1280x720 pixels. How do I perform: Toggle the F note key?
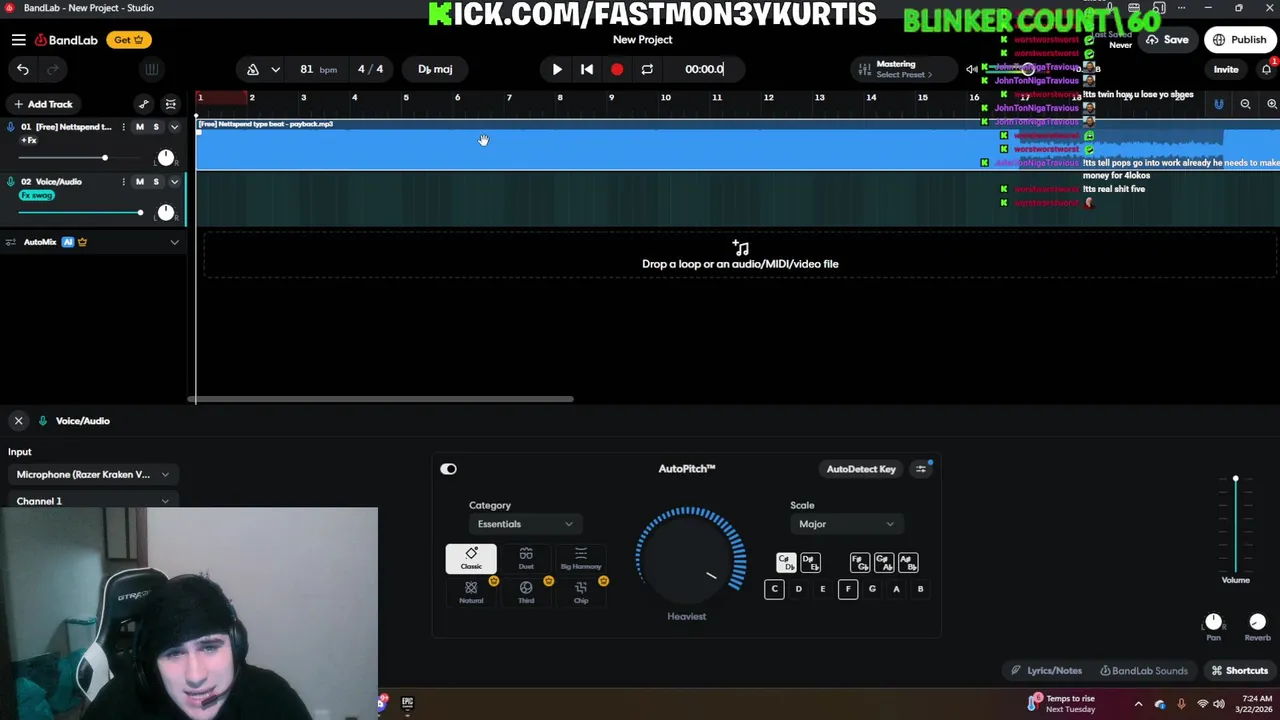(x=848, y=589)
